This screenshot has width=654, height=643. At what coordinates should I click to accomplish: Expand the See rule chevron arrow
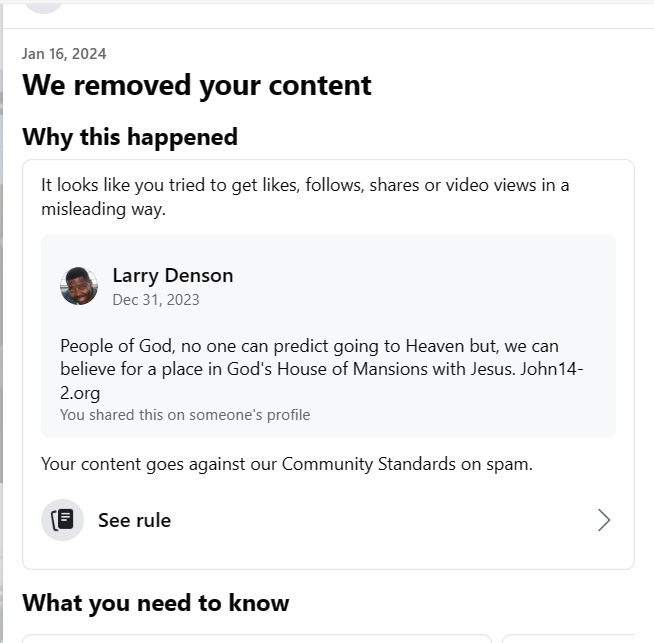604,520
